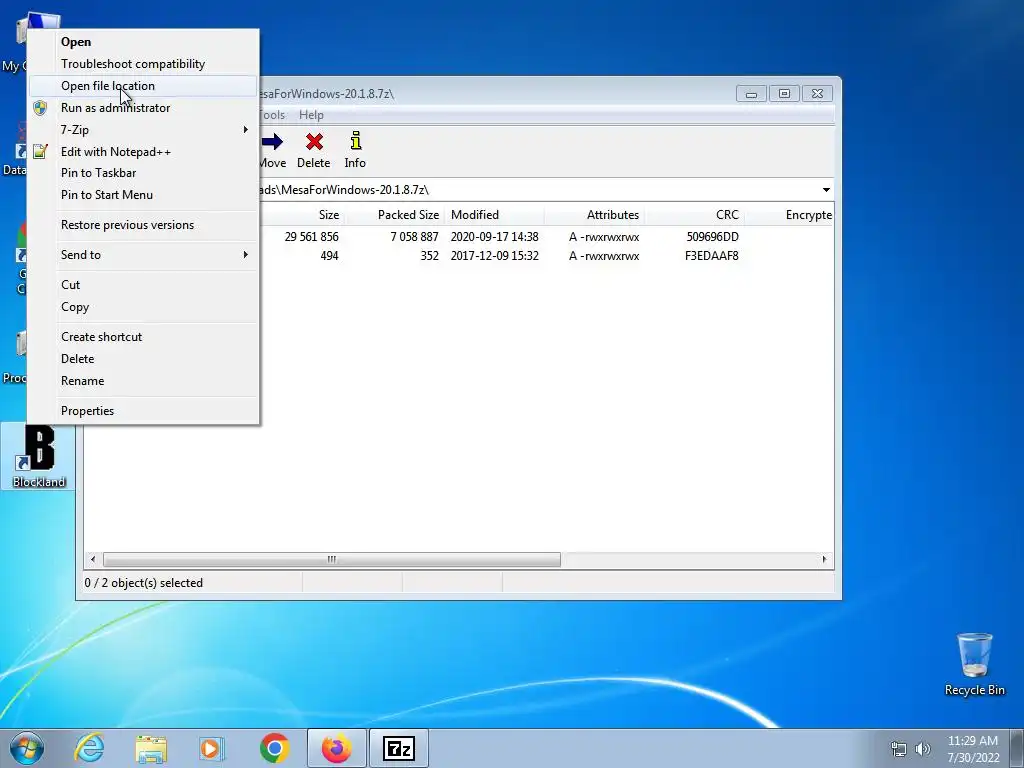The width and height of the screenshot is (1024, 768).
Task: Select Pin to Start Menu
Action: [106, 195]
